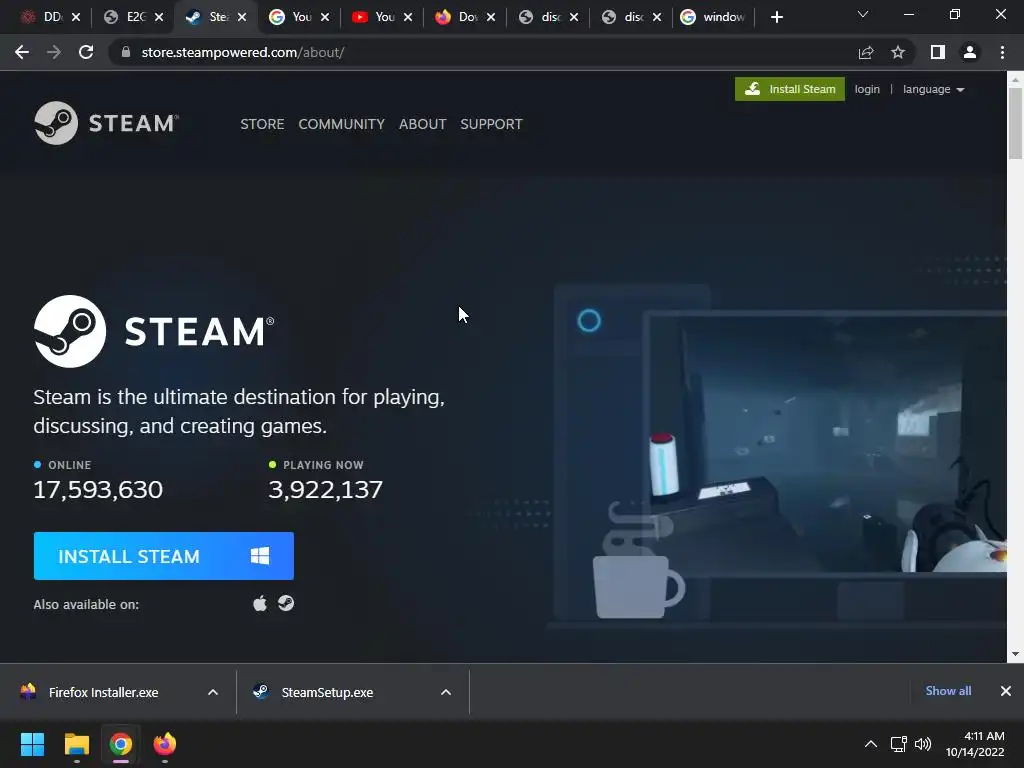The width and height of the screenshot is (1024, 768).
Task: Click the Firefox Installer file icon
Action: click(x=28, y=692)
